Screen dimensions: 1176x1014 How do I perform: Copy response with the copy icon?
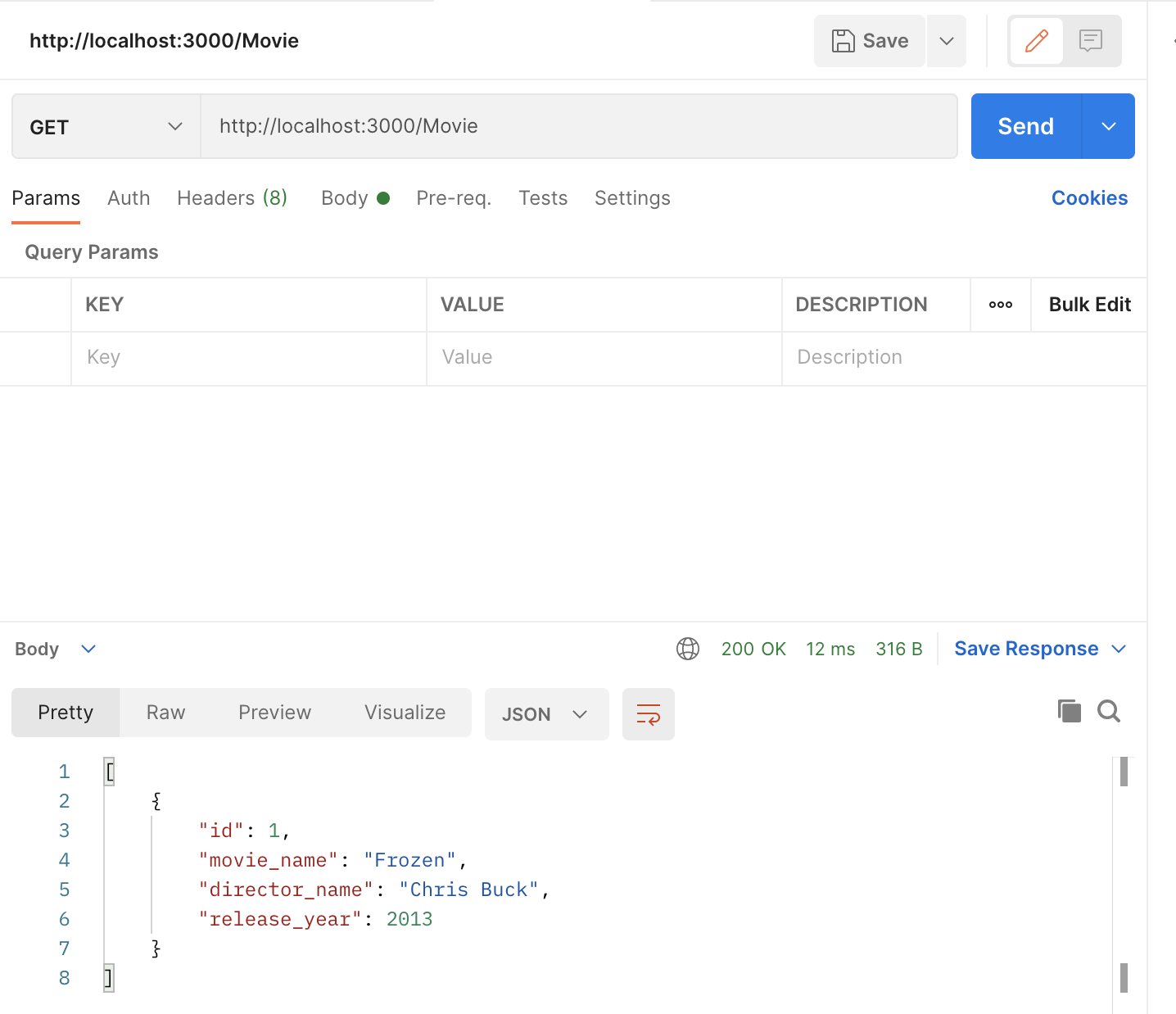point(1070,711)
